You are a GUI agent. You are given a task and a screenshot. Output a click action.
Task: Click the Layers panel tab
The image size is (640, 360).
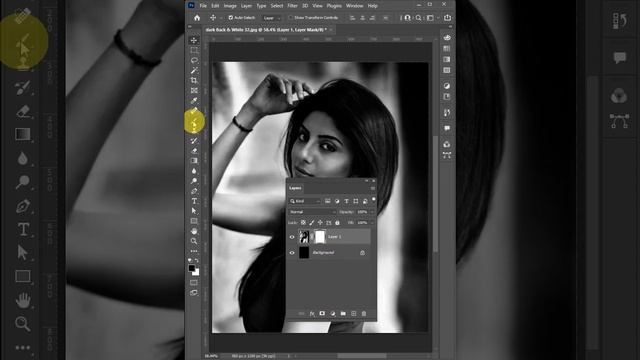tap(295, 188)
